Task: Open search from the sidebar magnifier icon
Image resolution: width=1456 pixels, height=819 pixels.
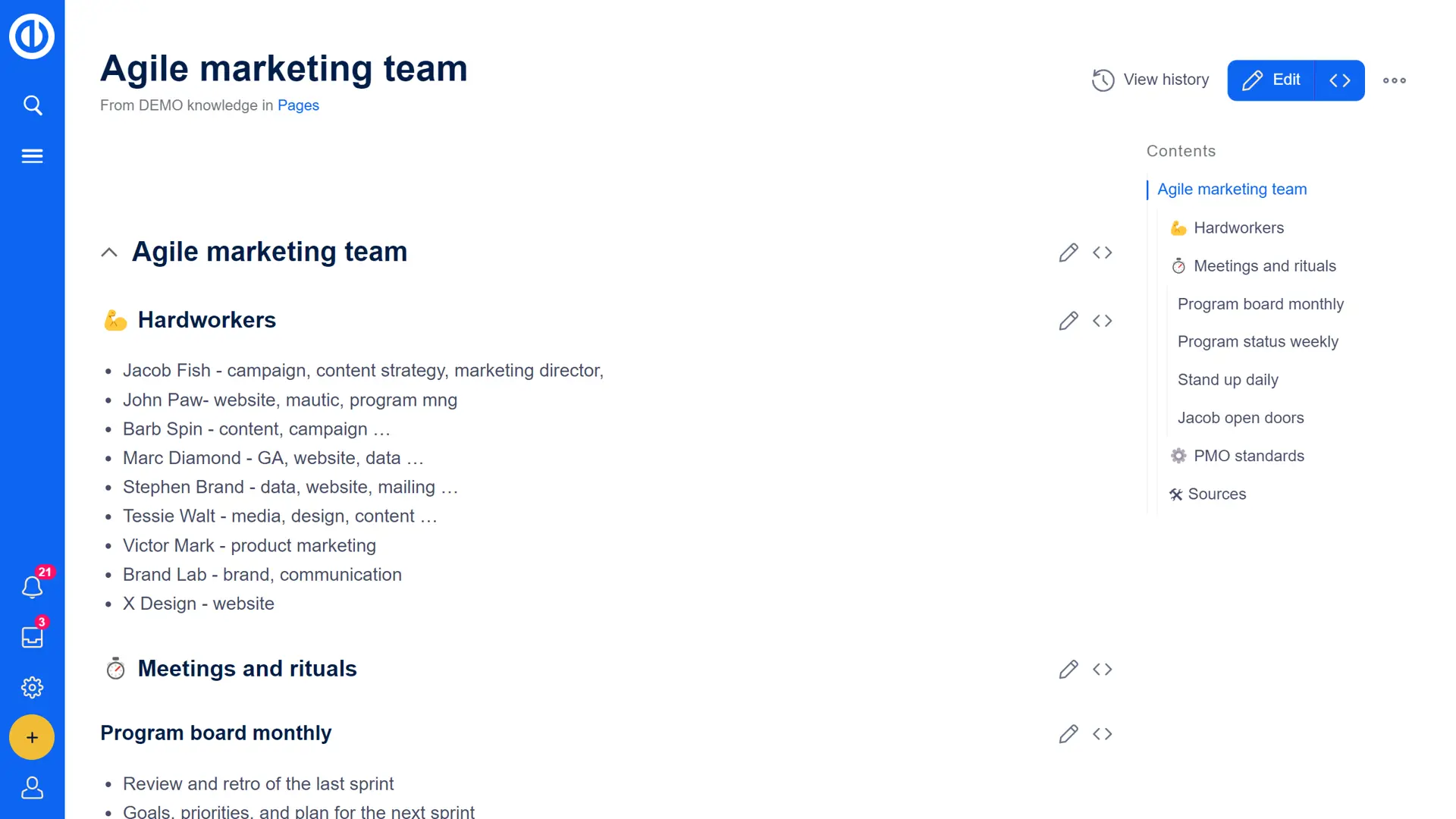Action: point(32,105)
